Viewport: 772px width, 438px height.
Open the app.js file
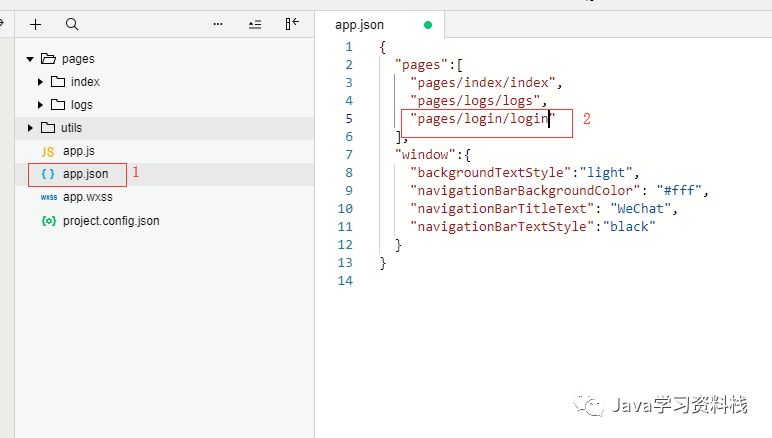click(79, 151)
